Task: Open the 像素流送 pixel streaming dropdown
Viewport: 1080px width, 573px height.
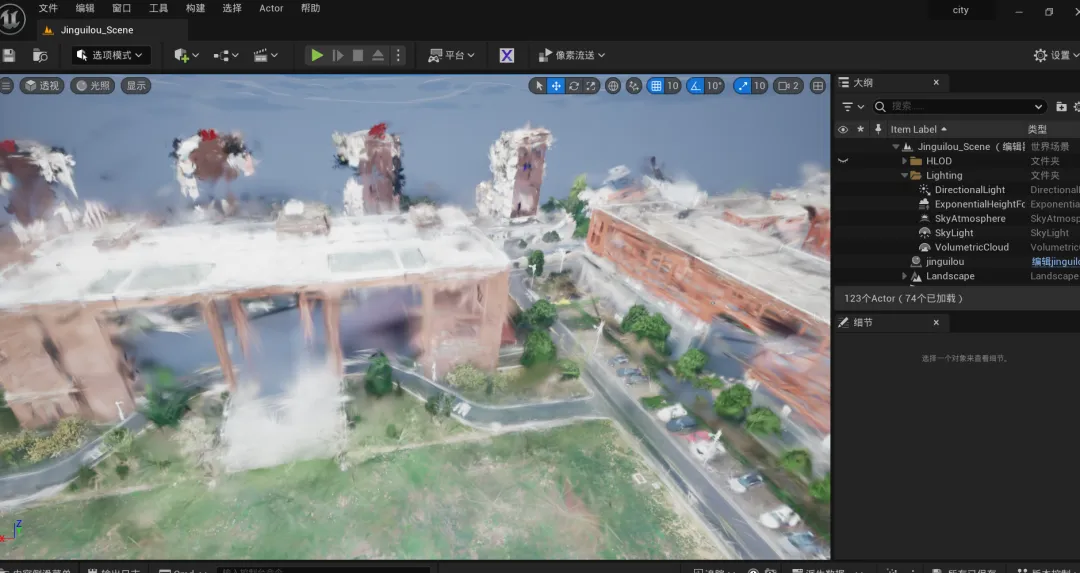Action: (x=571, y=55)
